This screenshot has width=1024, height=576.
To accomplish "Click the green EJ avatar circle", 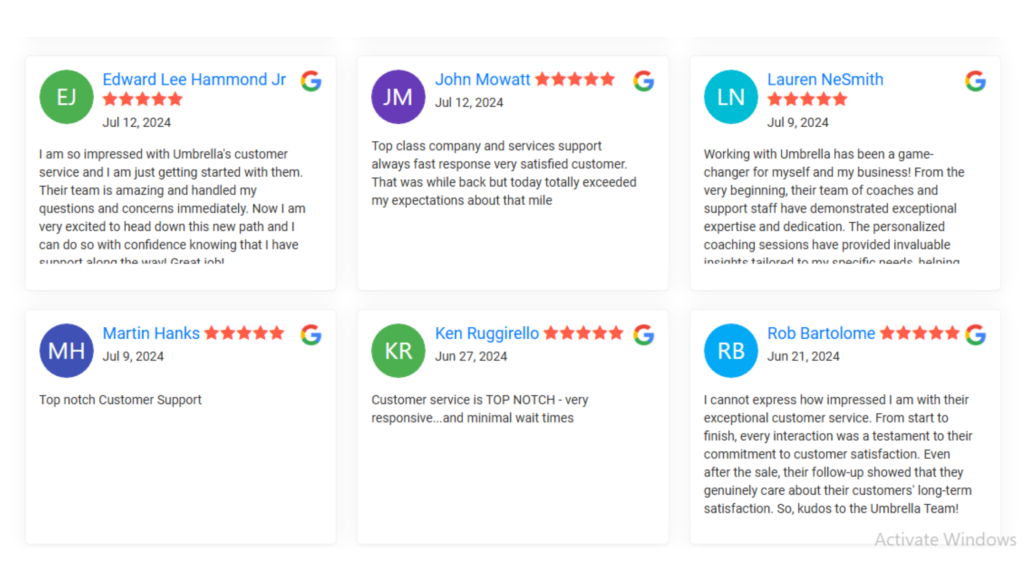I will [66, 97].
